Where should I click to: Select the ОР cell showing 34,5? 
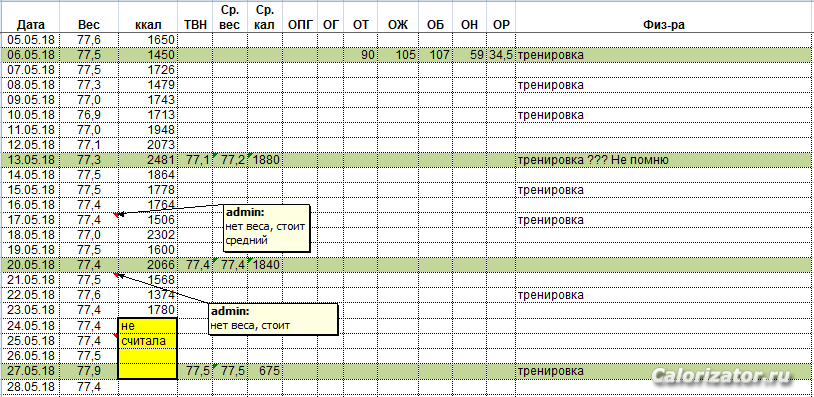coord(500,54)
